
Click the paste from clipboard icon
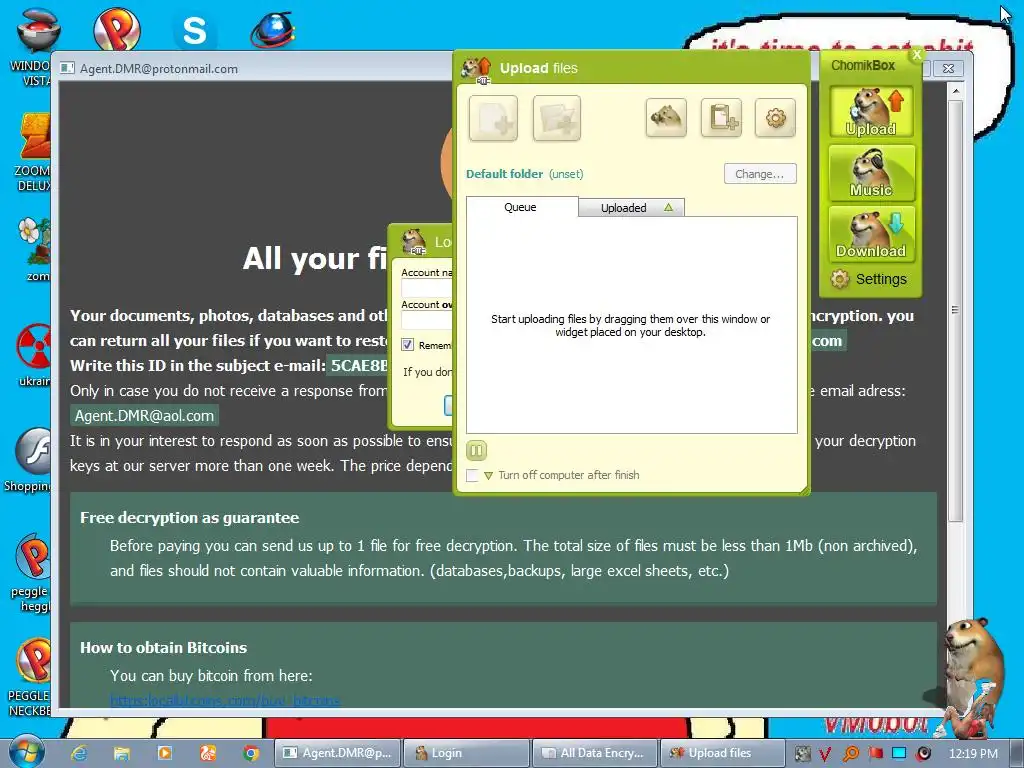point(721,118)
